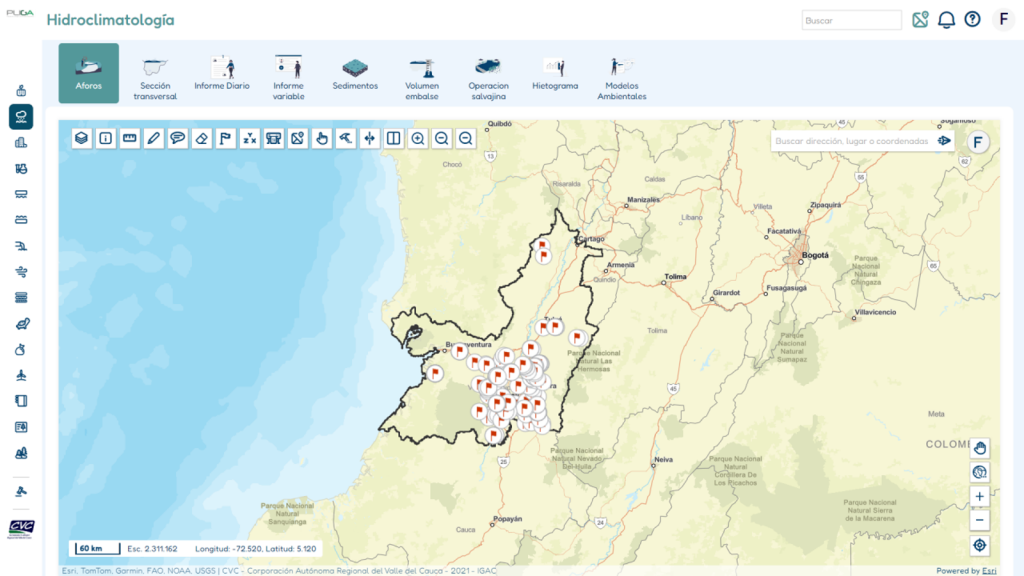Image resolution: width=1024 pixels, height=576 pixels.
Task: Click the CVC logo in sidebar
Action: [x=21, y=528]
